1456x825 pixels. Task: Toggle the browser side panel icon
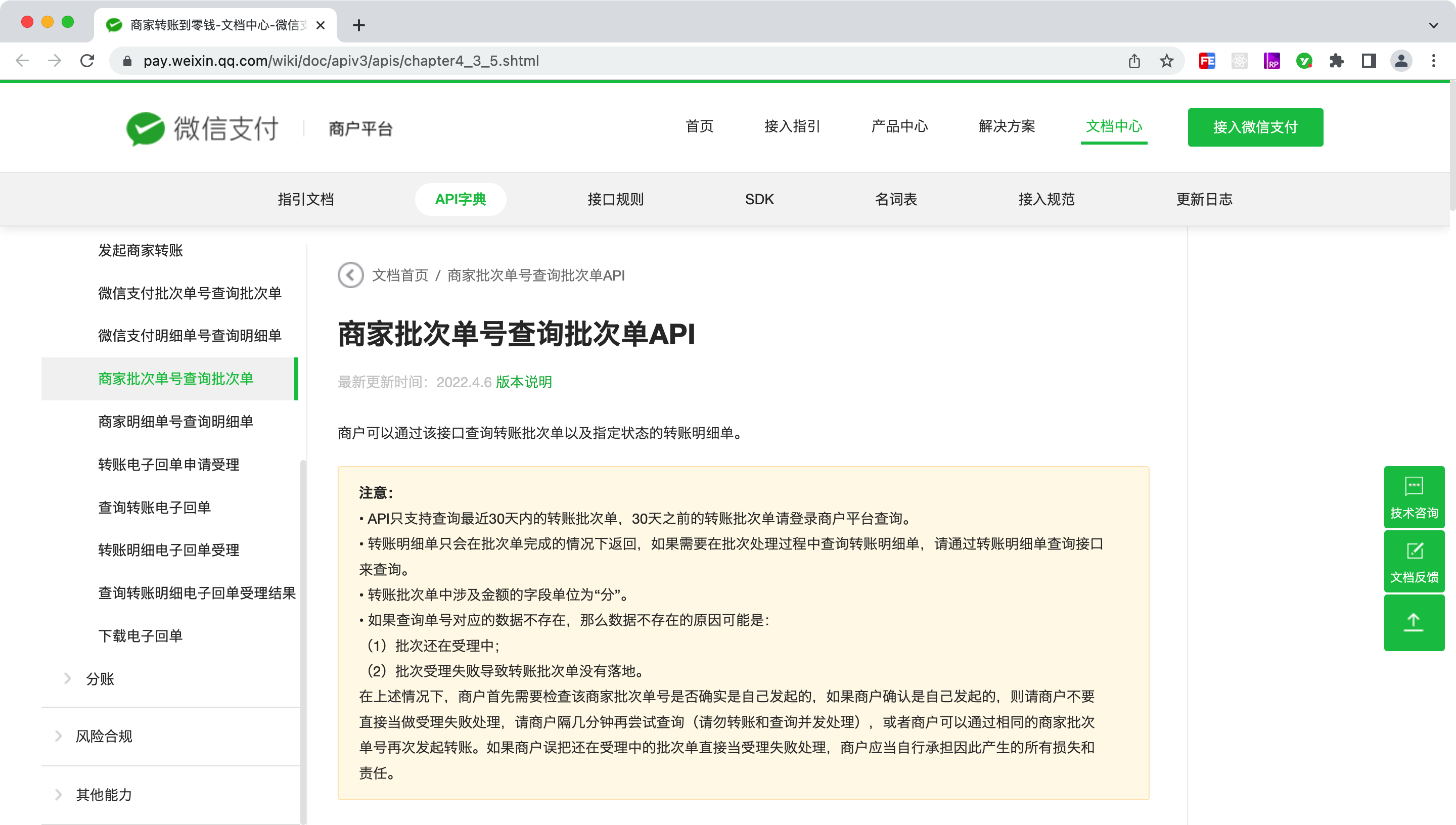(x=1368, y=61)
